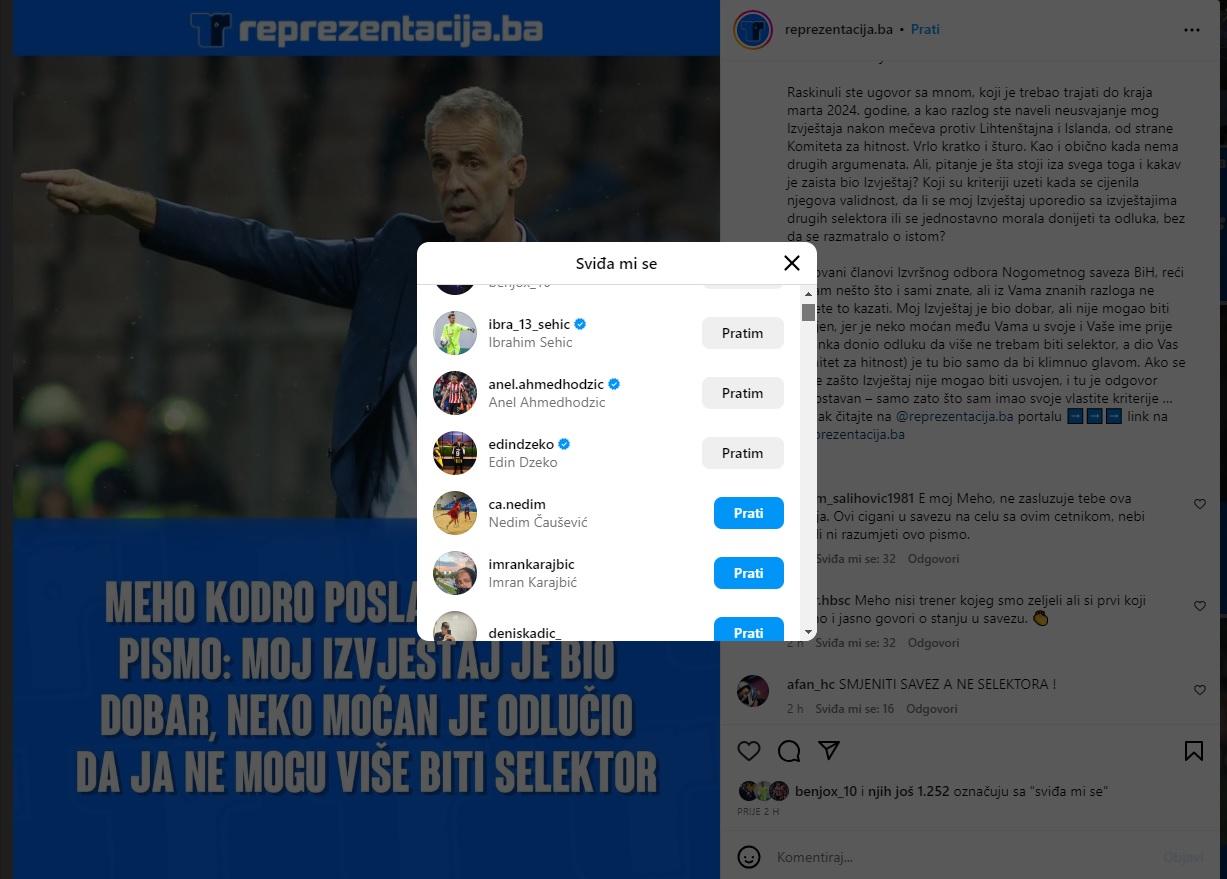
Task: Open reprezentacija.ba profile avatar in header
Action: point(752,30)
